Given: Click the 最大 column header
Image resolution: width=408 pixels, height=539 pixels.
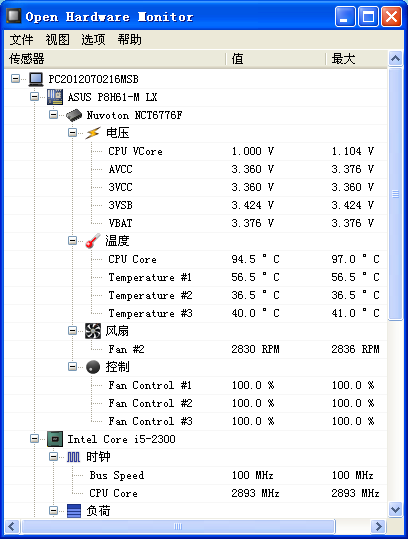Looking at the screenshot, I should [x=356, y=59].
